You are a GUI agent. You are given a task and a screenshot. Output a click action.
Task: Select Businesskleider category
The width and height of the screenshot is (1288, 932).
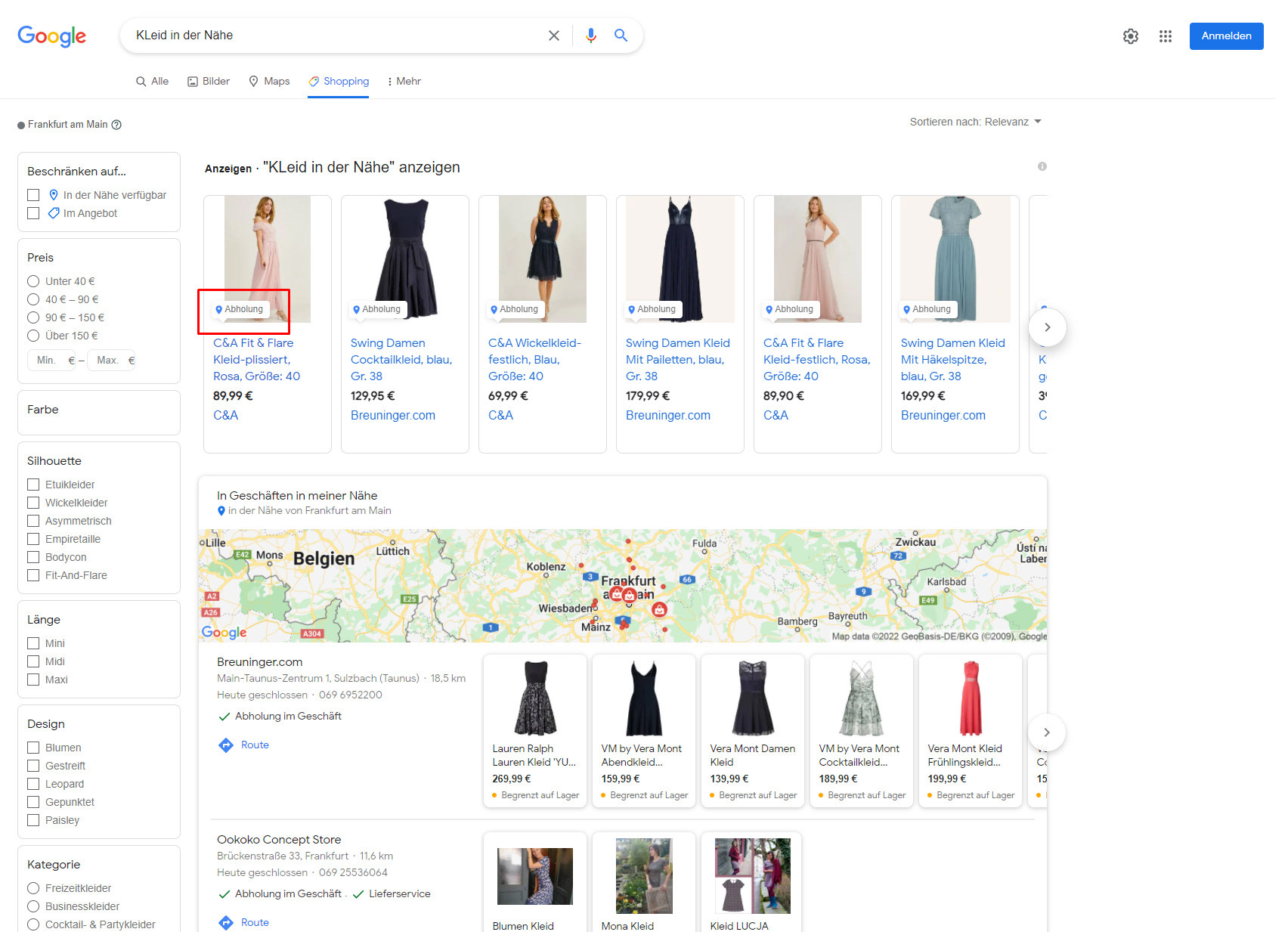(x=33, y=906)
